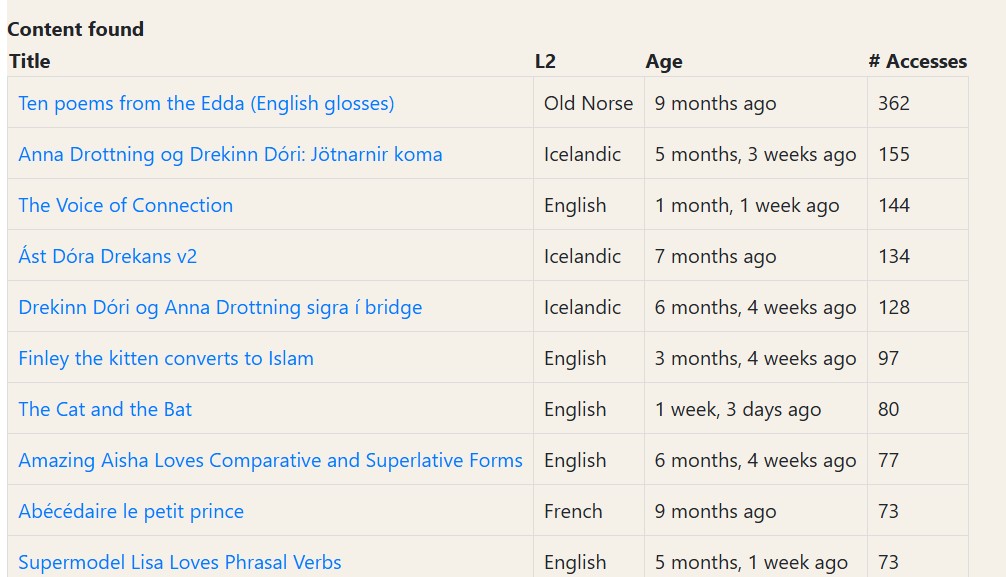Image resolution: width=1006 pixels, height=577 pixels.
Task: Open "Amazing Aisha Loves Comparative and Superlative Forms"
Action: pos(270,460)
